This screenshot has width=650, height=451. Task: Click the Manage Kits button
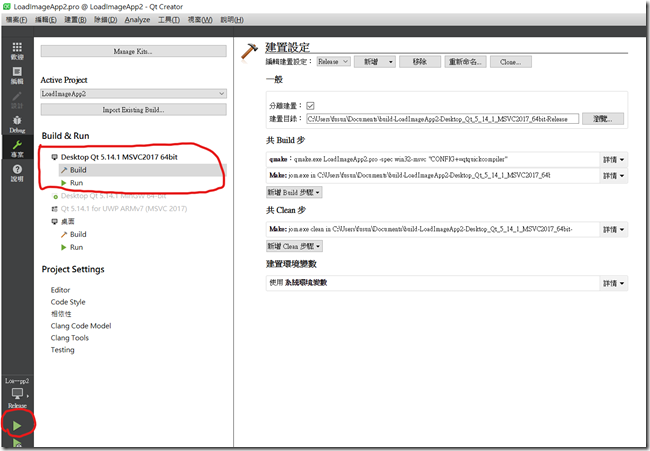133,51
